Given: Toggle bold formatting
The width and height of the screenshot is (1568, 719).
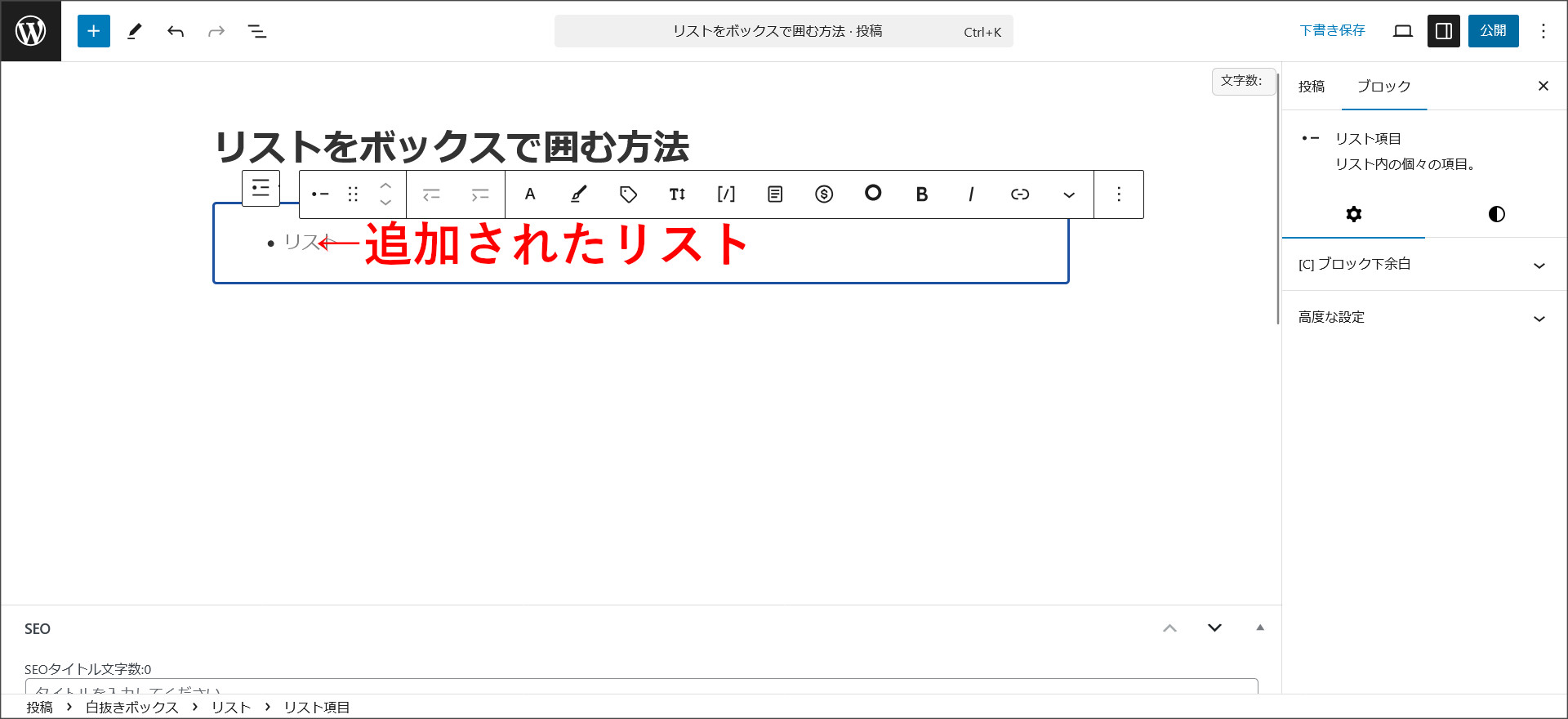Looking at the screenshot, I should click(922, 194).
